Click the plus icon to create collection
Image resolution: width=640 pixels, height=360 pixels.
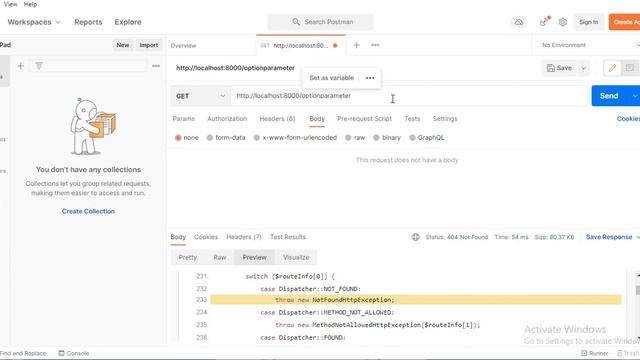pyautogui.click(x=20, y=66)
